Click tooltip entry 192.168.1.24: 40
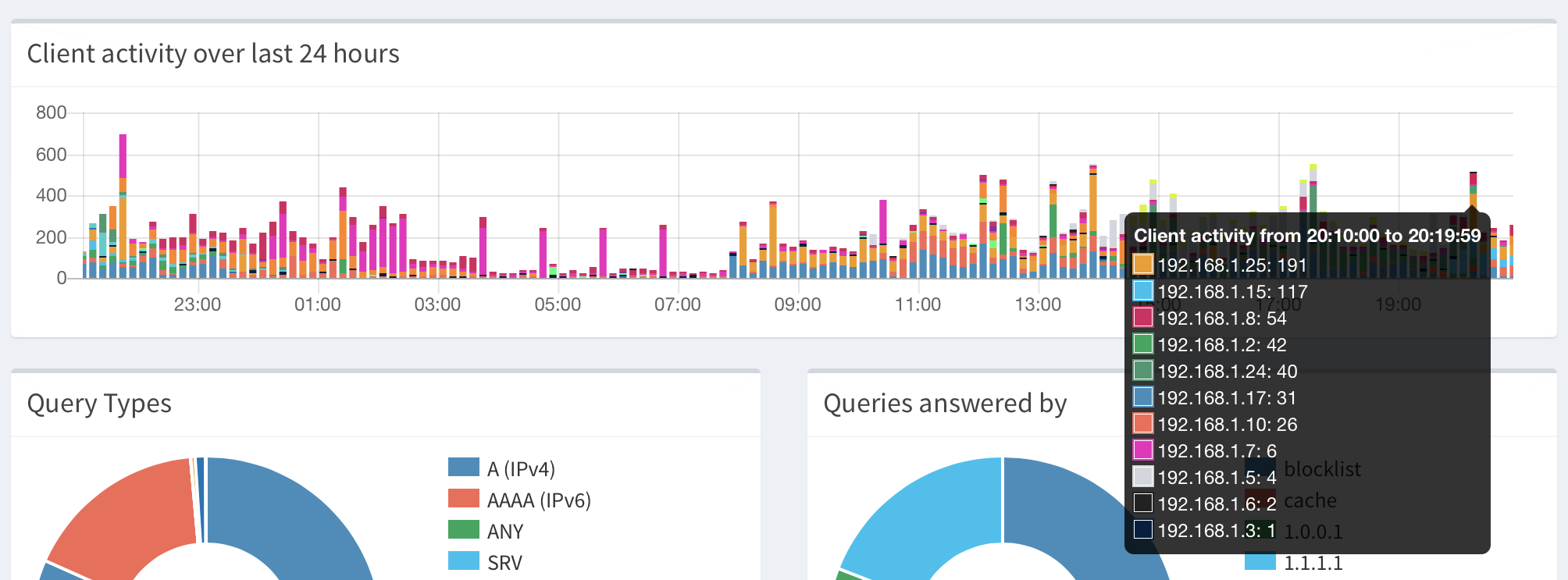 [x=1228, y=372]
